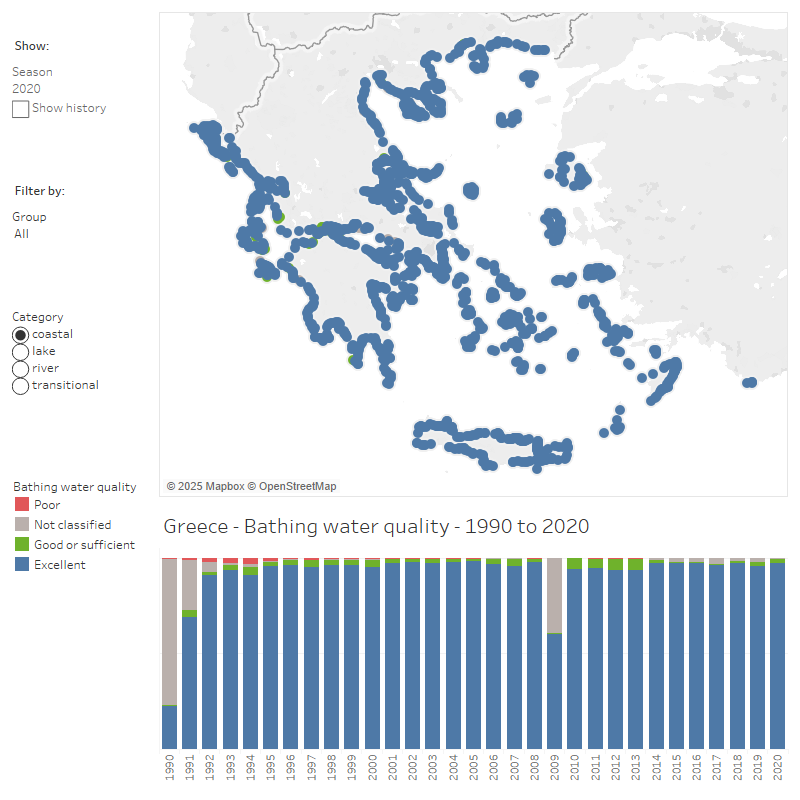Click the chart title Greece - Bathing water quality
Image resolution: width=800 pixels, height=800 pixels.
(376, 526)
